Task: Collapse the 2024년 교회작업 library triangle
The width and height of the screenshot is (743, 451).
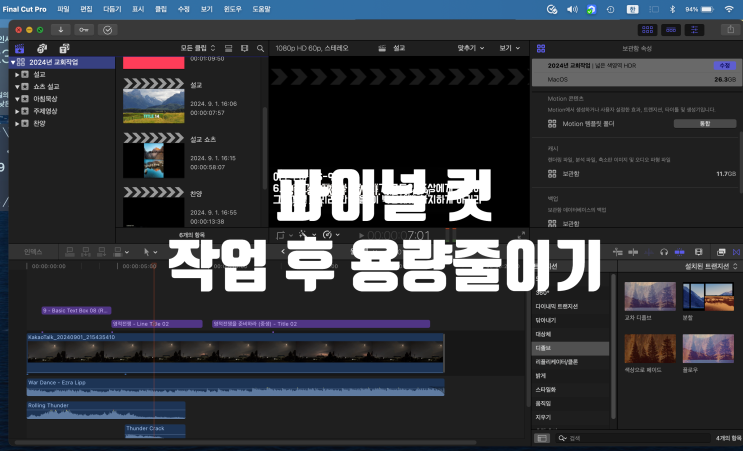Action: click(13, 62)
